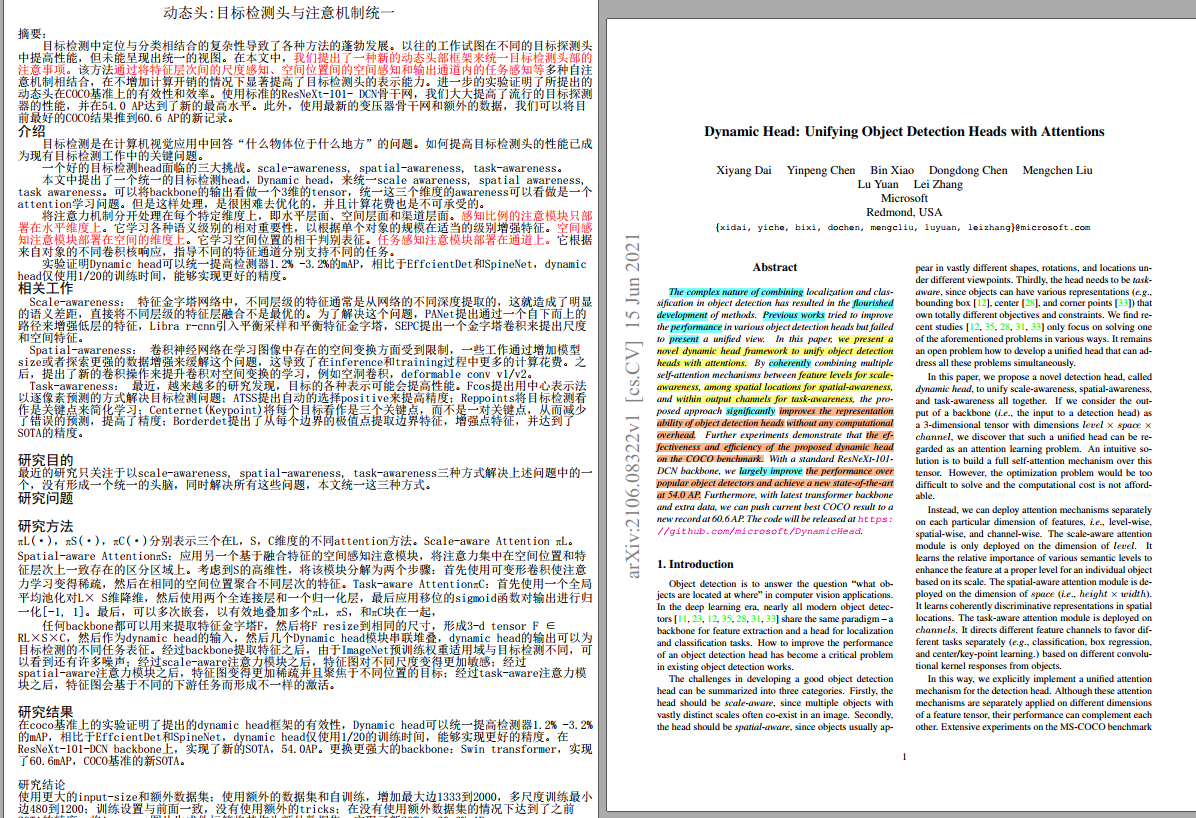
Task: Click the 介绍 heading in the left document
Action: coord(31,130)
